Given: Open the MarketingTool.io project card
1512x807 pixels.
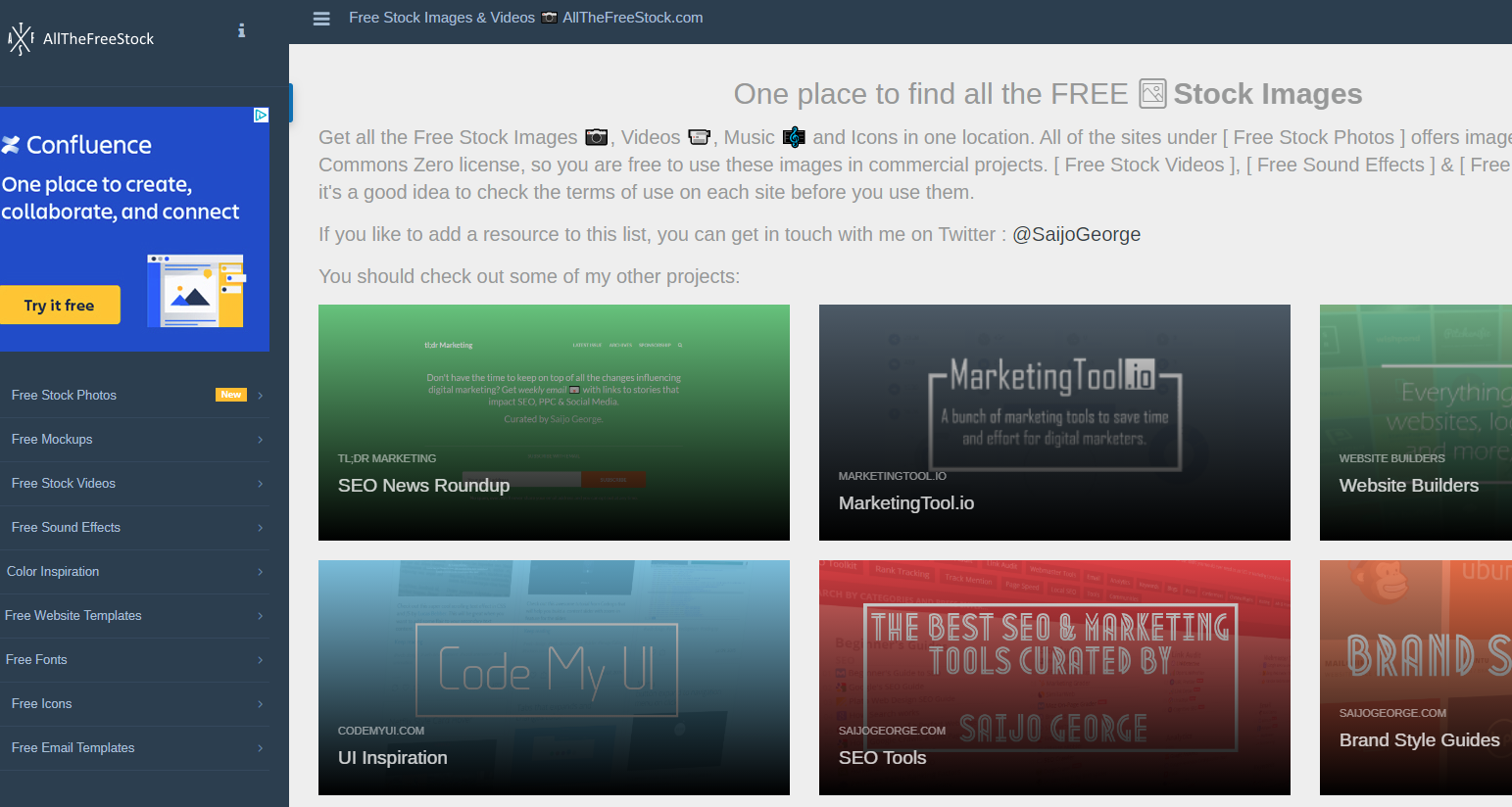Looking at the screenshot, I should 1054,422.
